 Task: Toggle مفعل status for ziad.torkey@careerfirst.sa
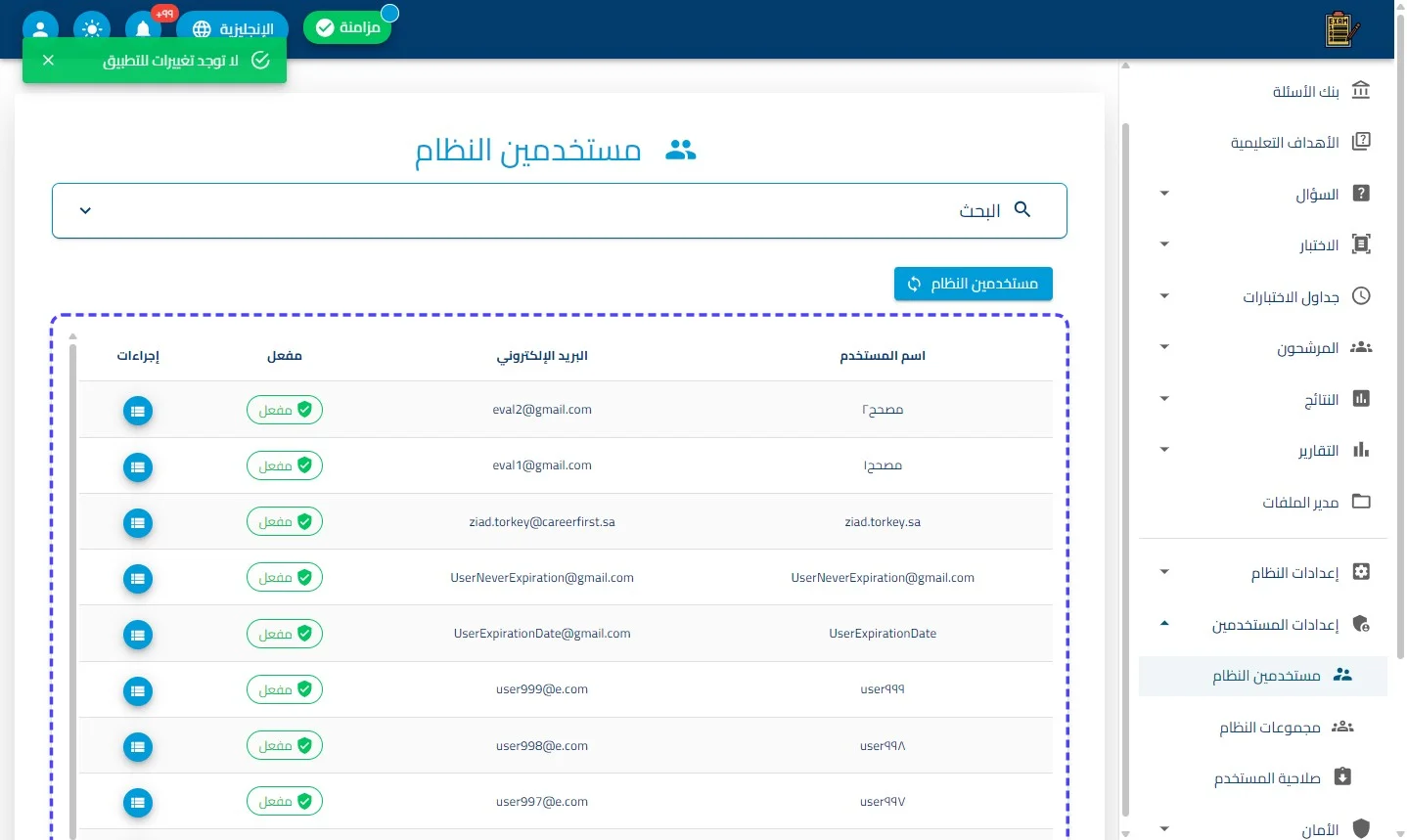285,522
